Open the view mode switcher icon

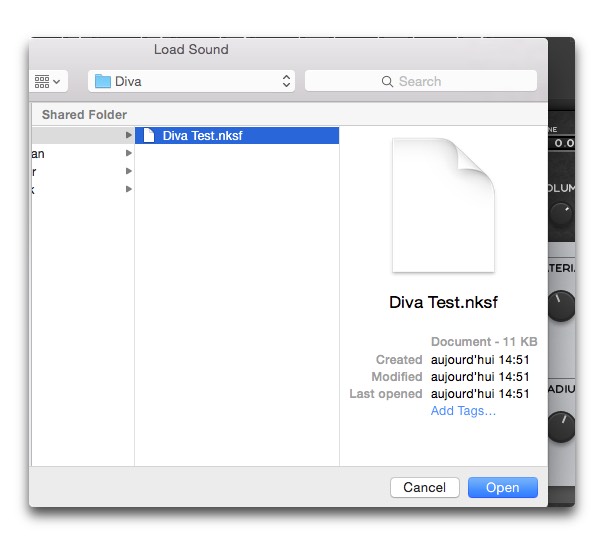(x=48, y=81)
